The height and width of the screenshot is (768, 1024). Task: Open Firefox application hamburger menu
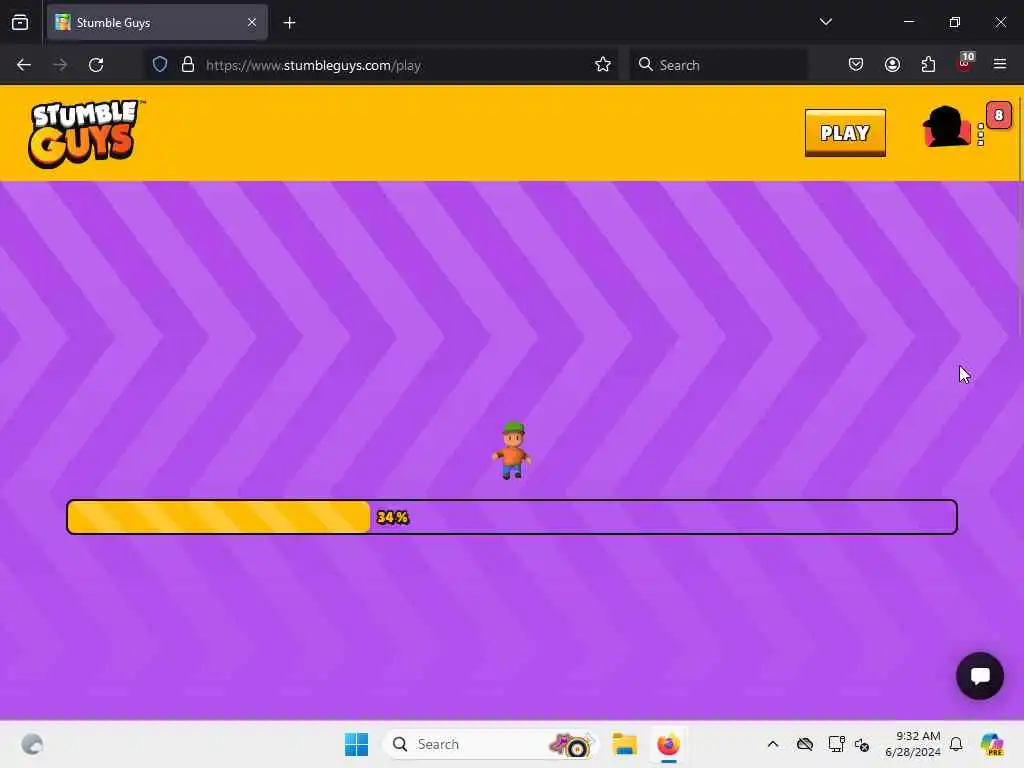click(x=1000, y=64)
